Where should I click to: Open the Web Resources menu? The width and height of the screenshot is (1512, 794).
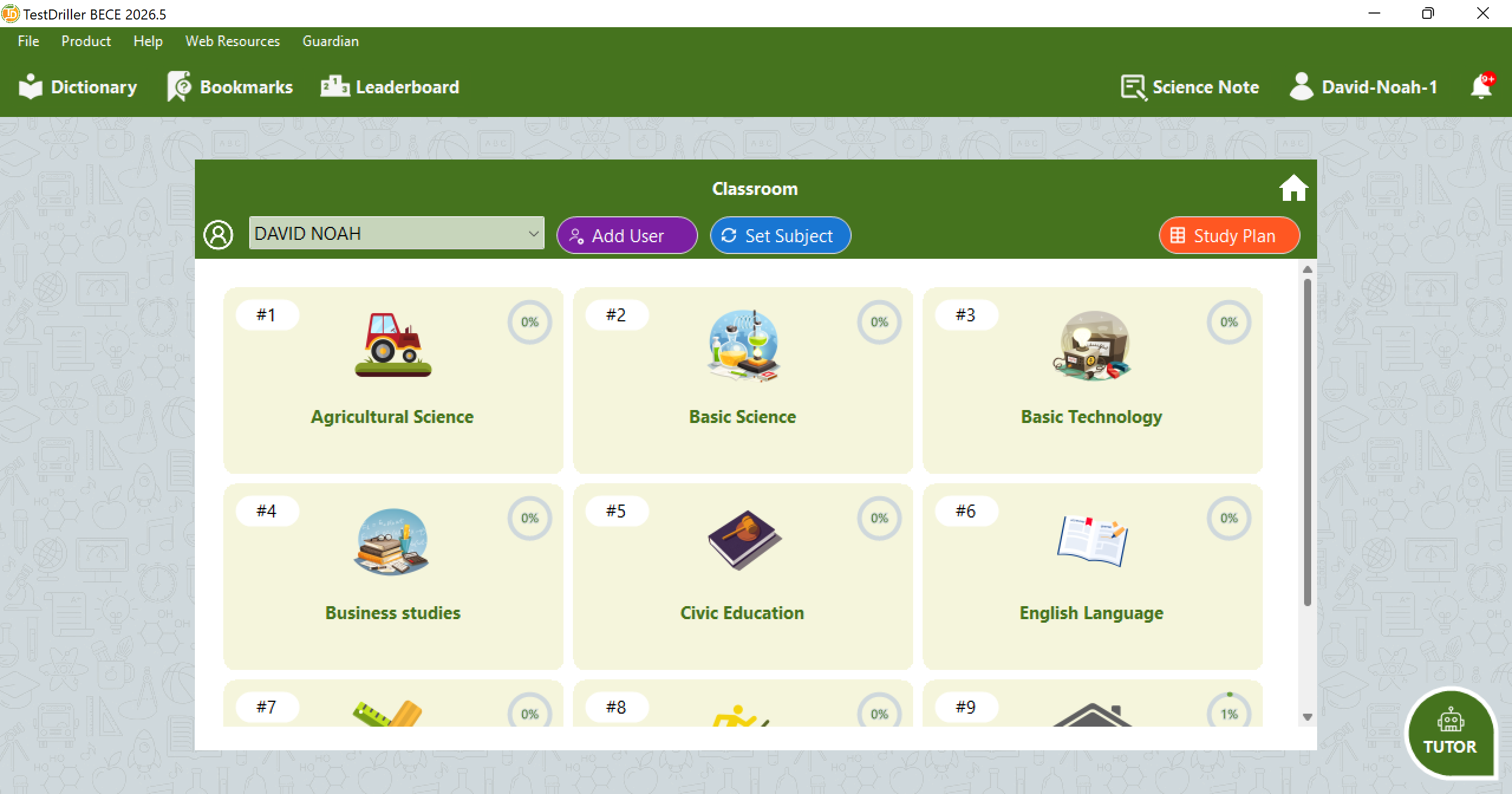tap(232, 41)
